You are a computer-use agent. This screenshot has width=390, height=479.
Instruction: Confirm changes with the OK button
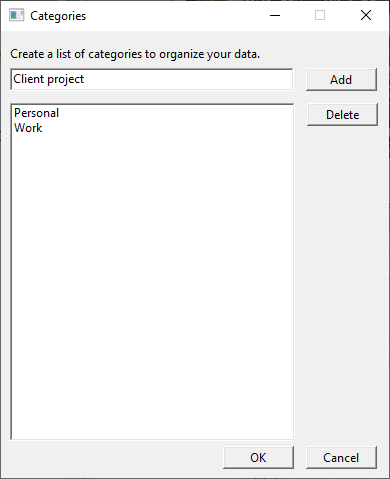click(x=258, y=458)
